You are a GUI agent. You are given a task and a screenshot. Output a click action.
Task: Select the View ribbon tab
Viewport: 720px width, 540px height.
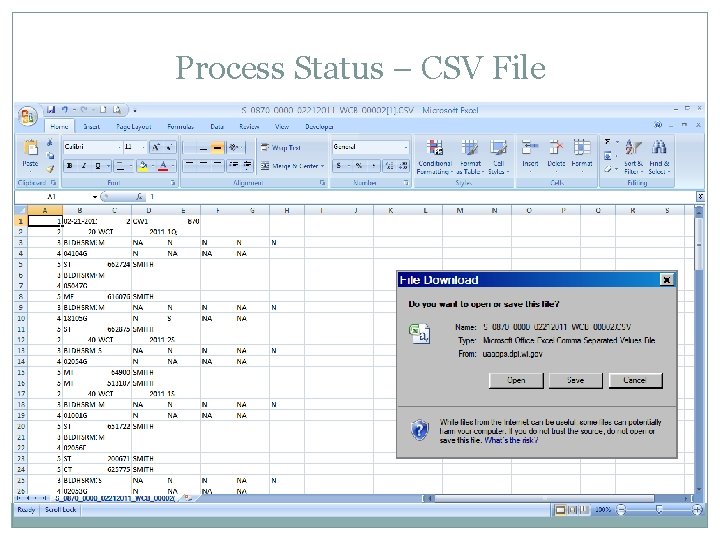pos(281,126)
